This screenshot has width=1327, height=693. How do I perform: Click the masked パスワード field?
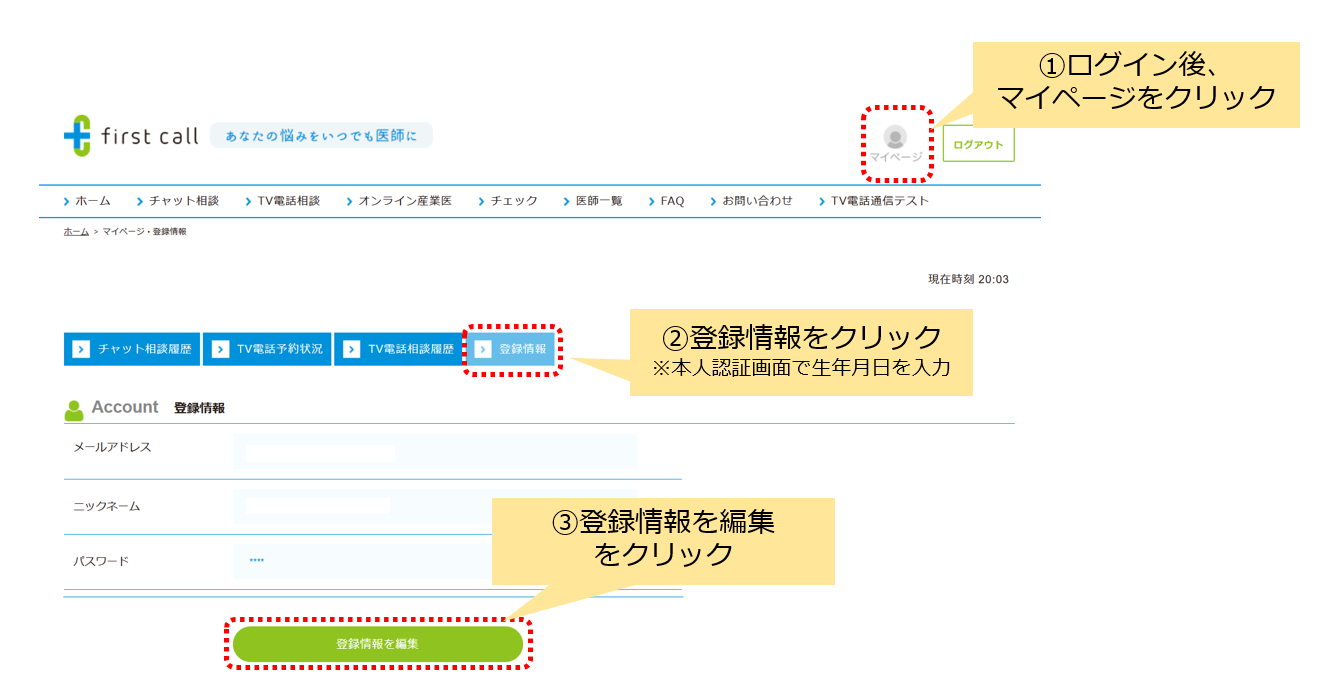(300, 561)
